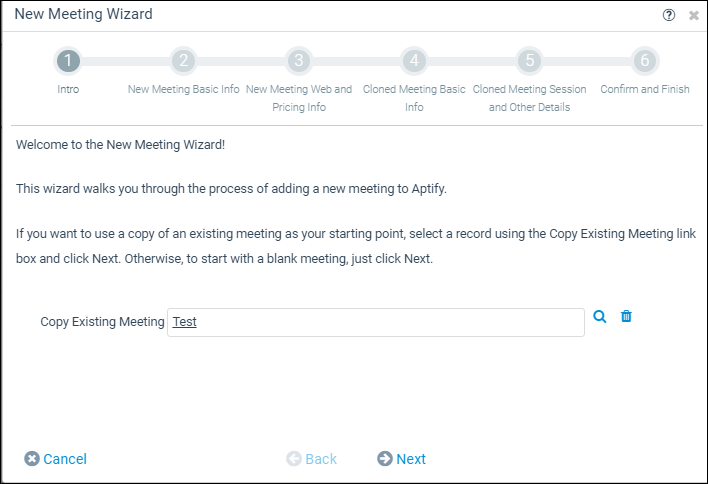Image resolution: width=708 pixels, height=484 pixels.
Task: Click the Next button
Action: click(401, 459)
